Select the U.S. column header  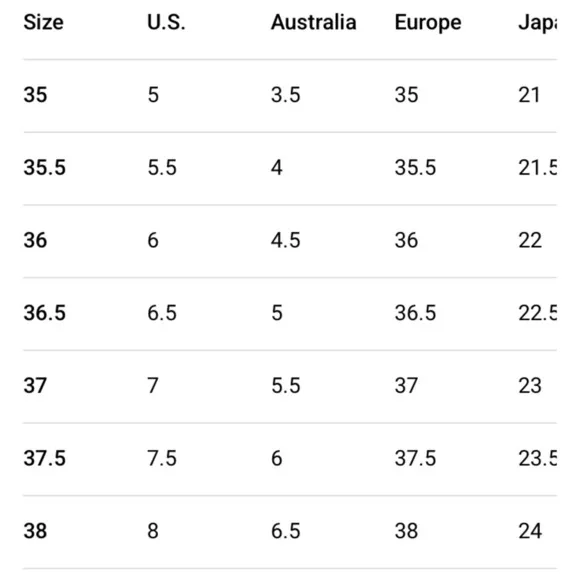(x=166, y=22)
